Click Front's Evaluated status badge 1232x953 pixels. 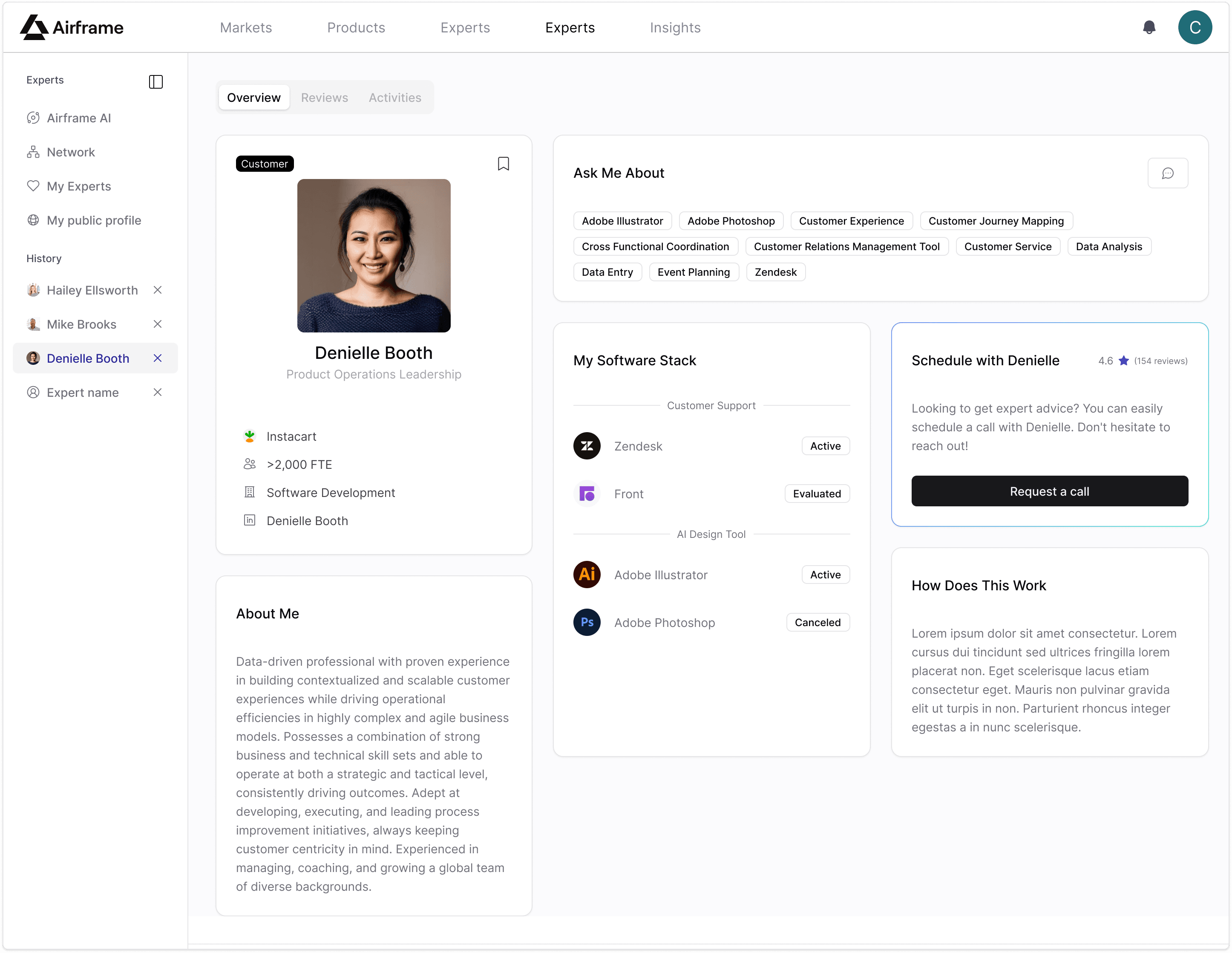point(817,494)
